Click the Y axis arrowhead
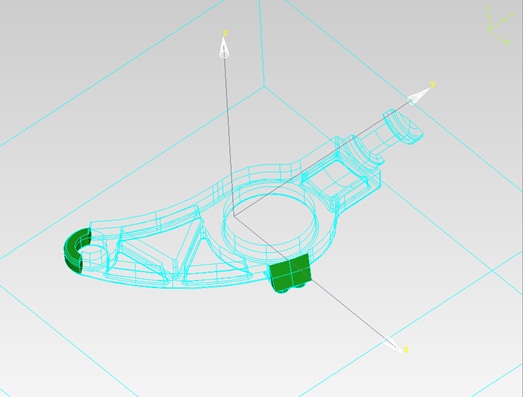The height and width of the screenshot is (397, 523). tap(418, 96)
